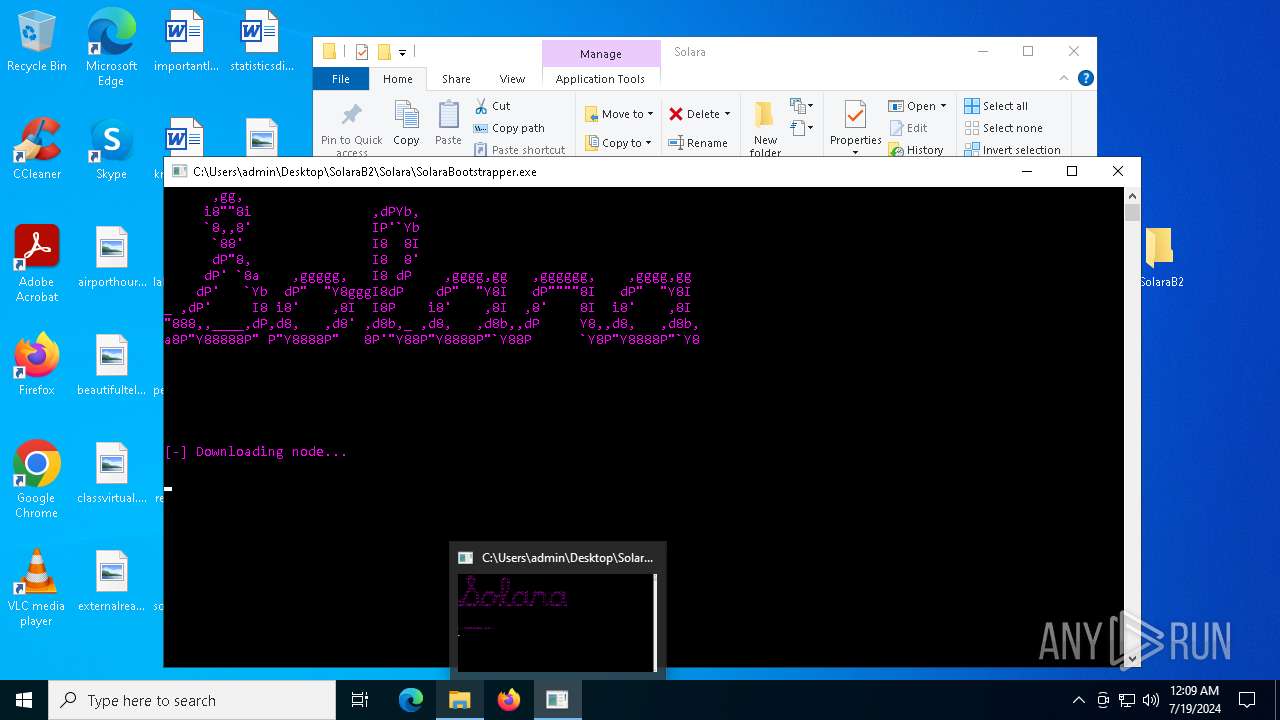Click new folder icon in quick access toolbar
Image resolution: width=1280 pixels, height=720 pixels.
[384, 52]
